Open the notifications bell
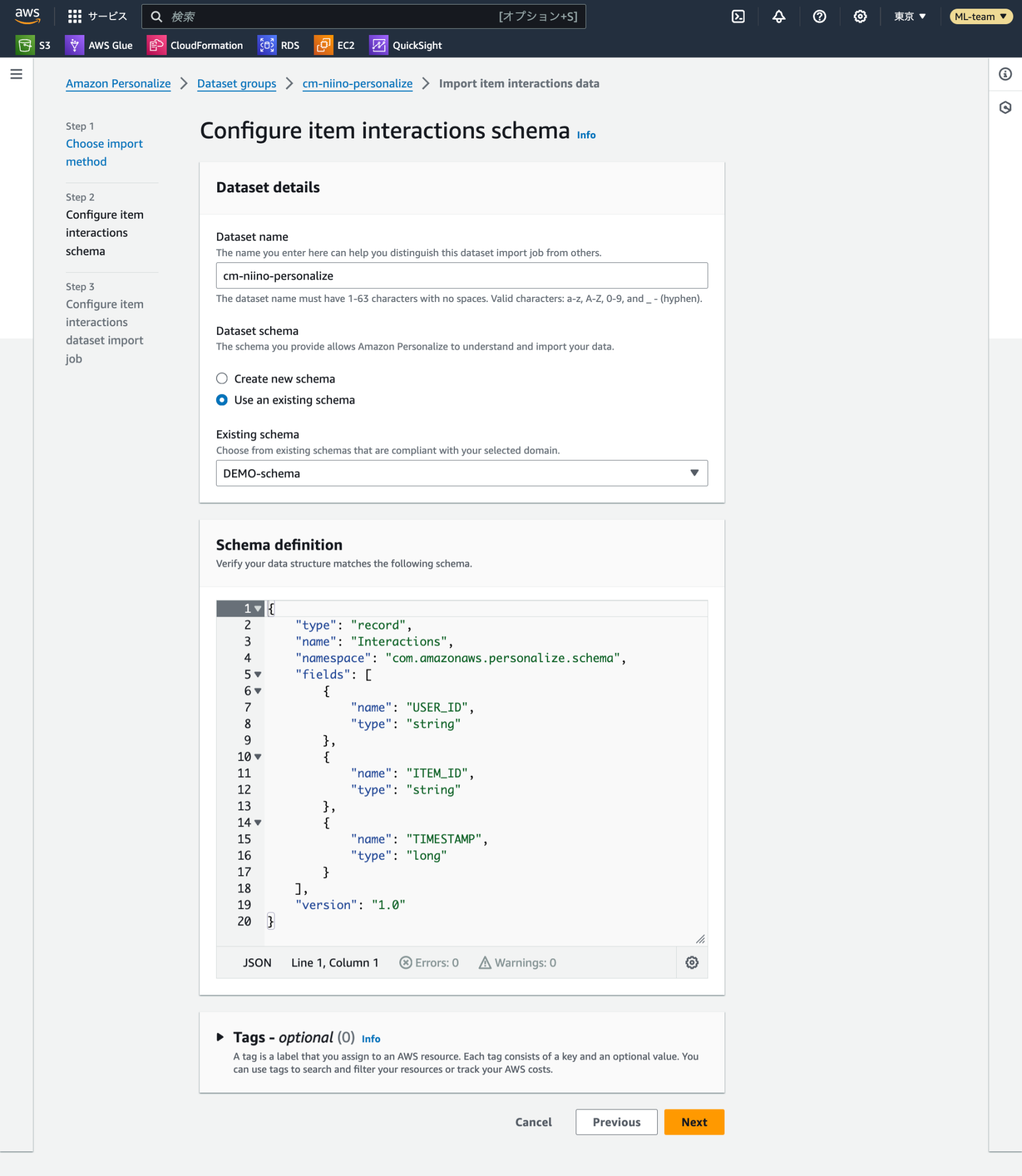The image size is (1022, 1176). pos(778,17)
